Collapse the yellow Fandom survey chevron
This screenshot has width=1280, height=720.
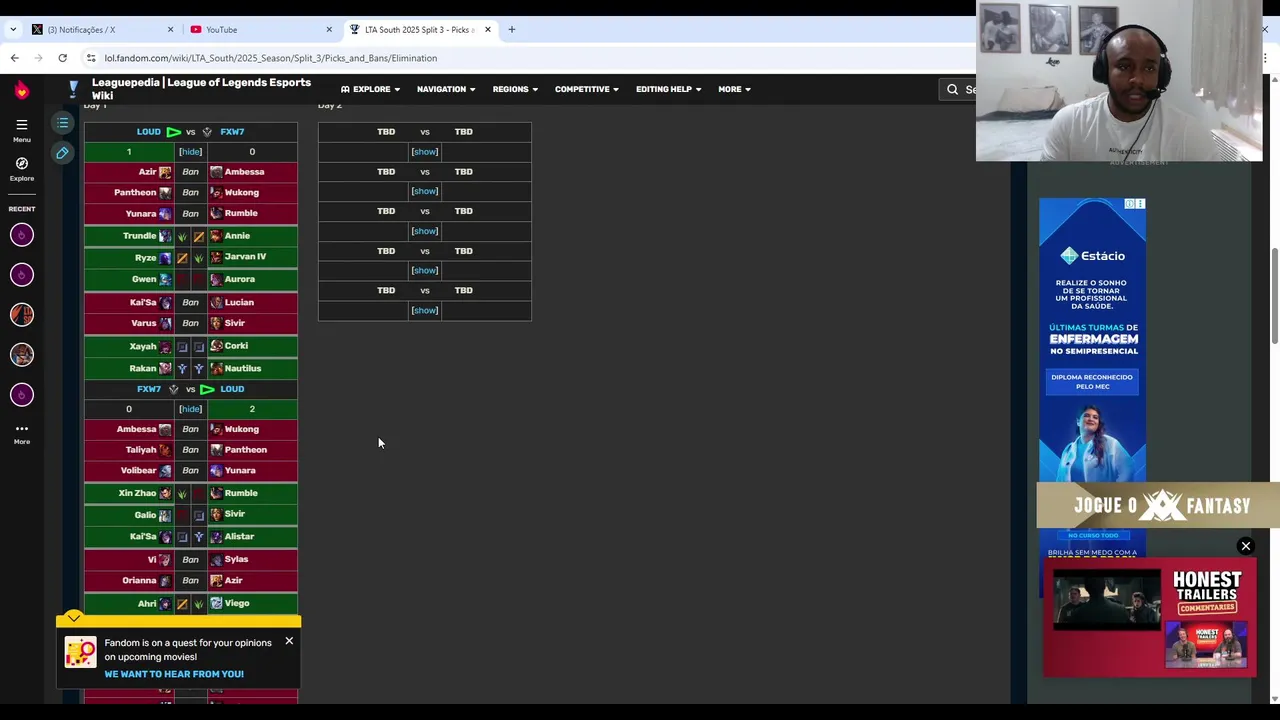74,618
